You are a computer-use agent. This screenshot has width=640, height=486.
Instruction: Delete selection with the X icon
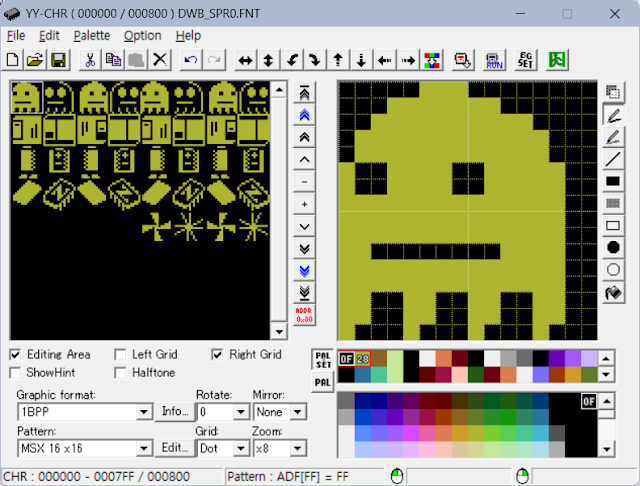point(160,60)
